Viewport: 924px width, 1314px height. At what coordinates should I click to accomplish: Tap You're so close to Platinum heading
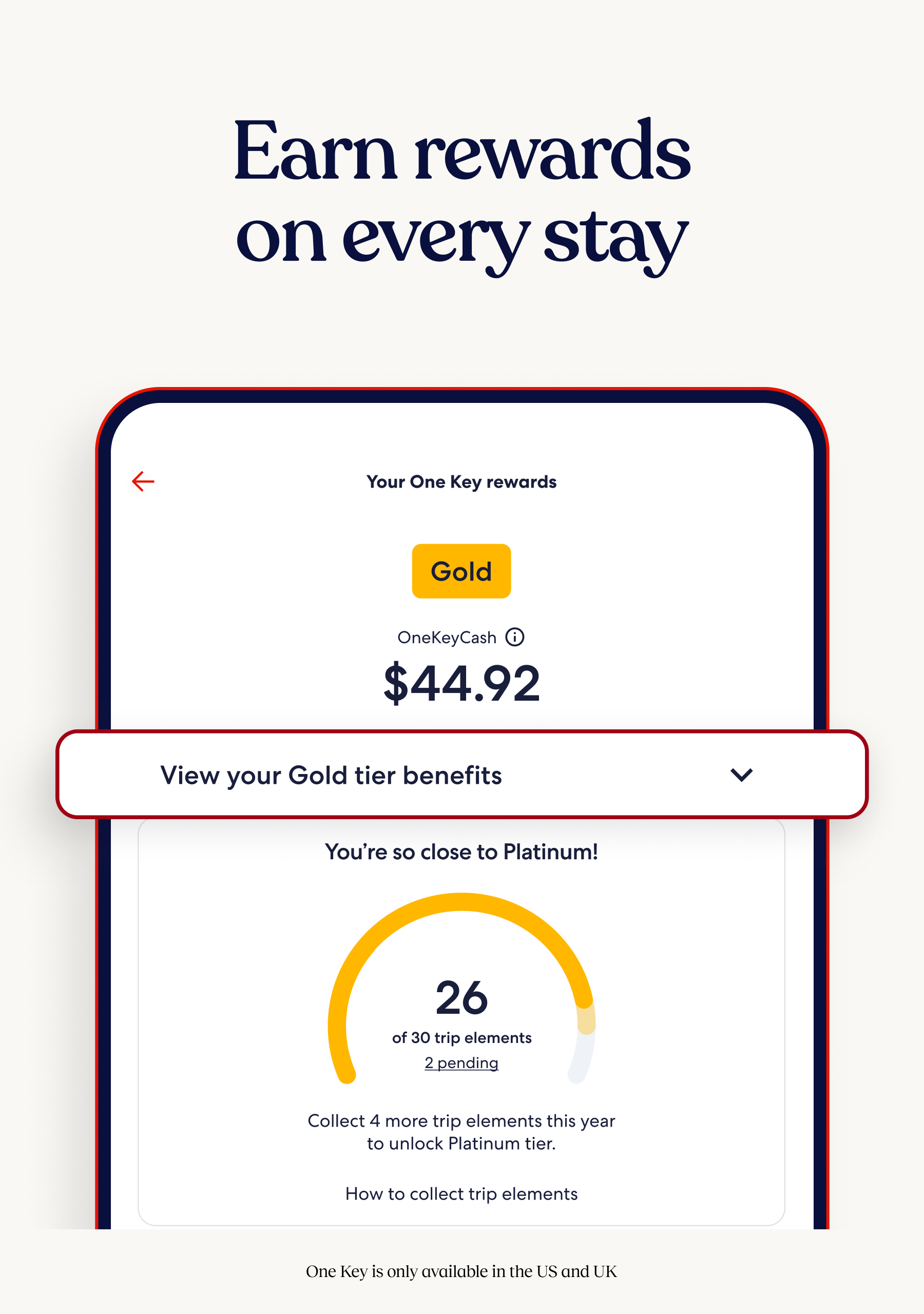(461, 852)
